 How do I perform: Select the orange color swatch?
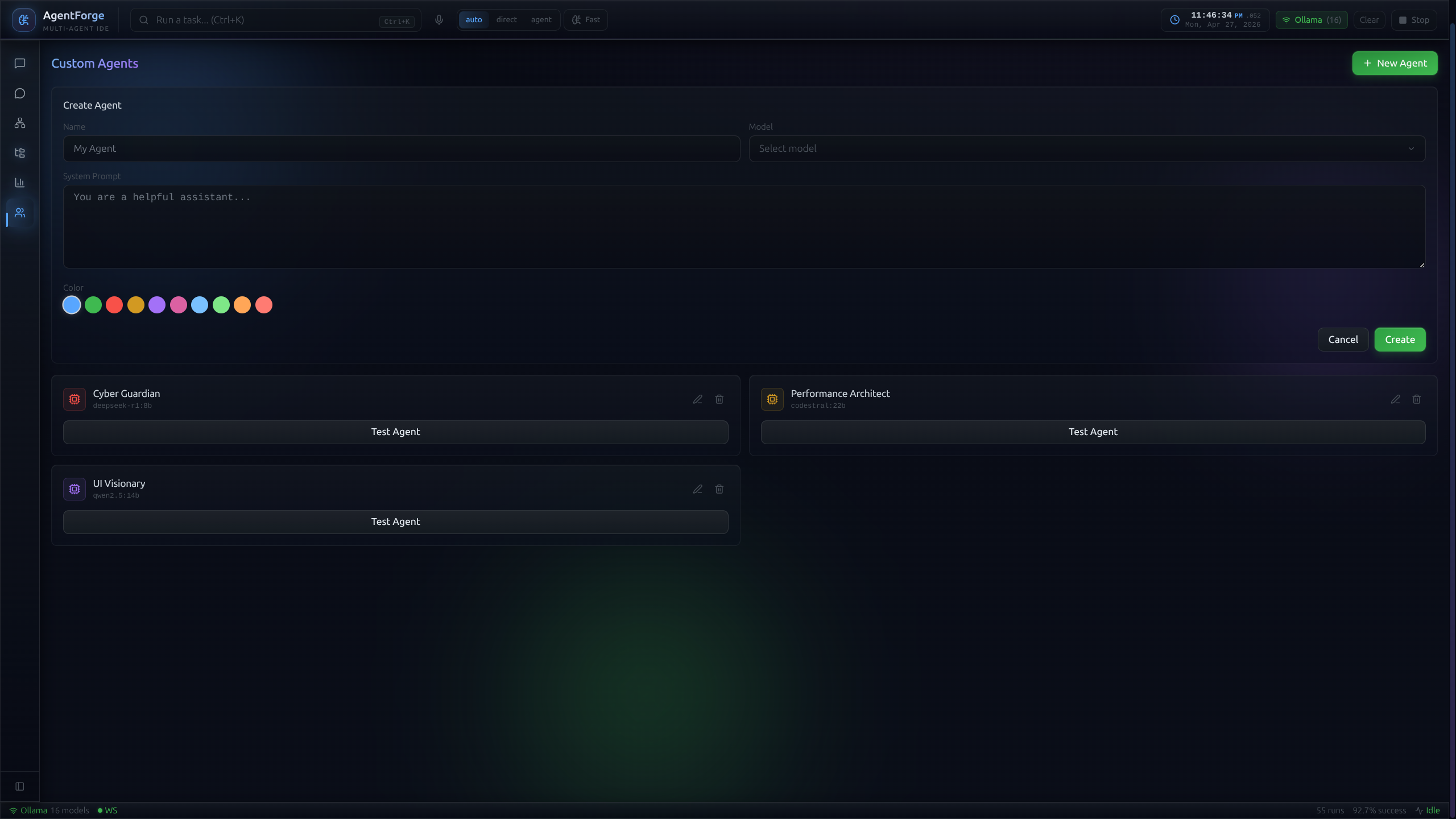pyautogui.click(x=242, y=305)
